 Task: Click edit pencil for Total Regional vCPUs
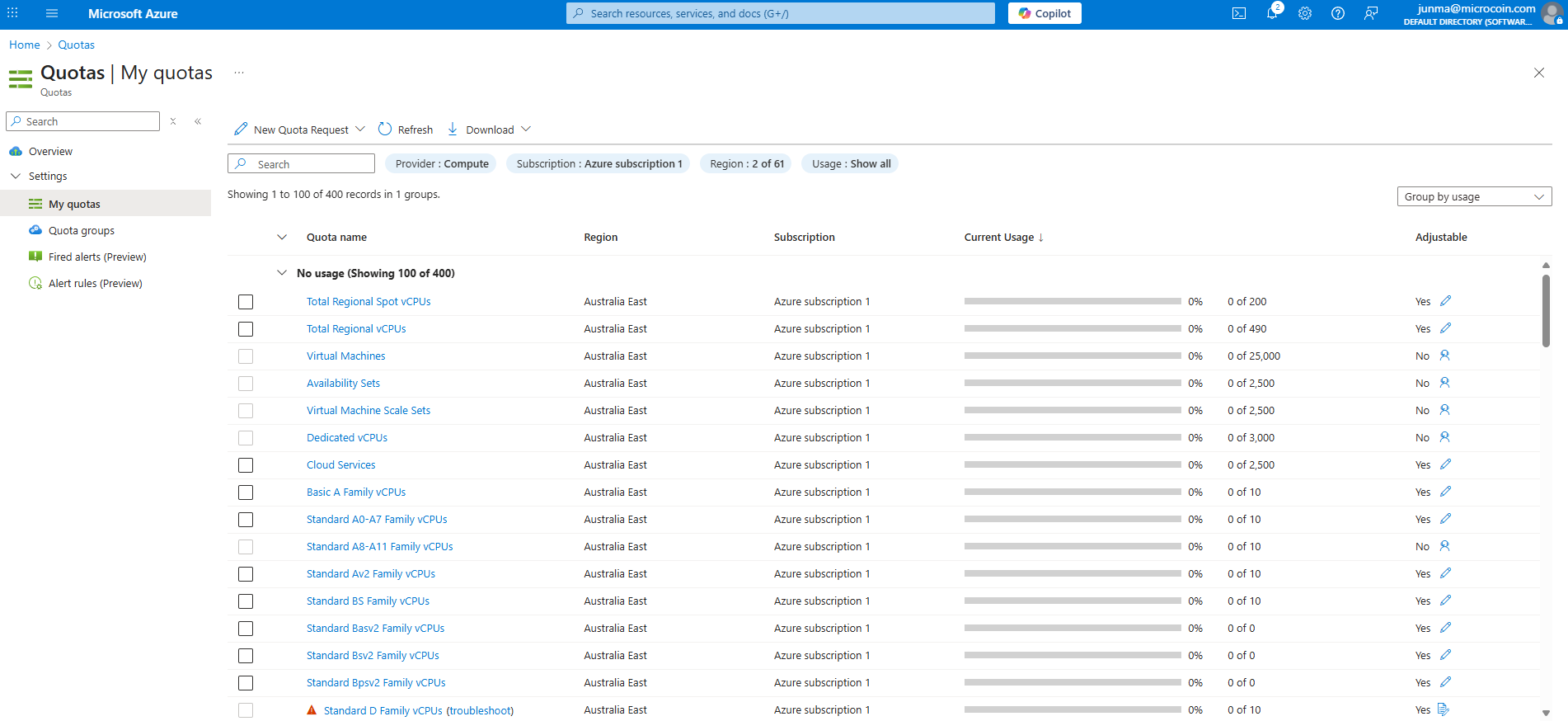click(x=1445, y=328)
